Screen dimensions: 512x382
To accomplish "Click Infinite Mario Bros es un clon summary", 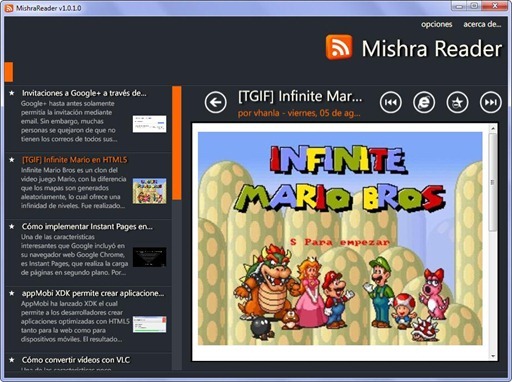I will [74, 188].
